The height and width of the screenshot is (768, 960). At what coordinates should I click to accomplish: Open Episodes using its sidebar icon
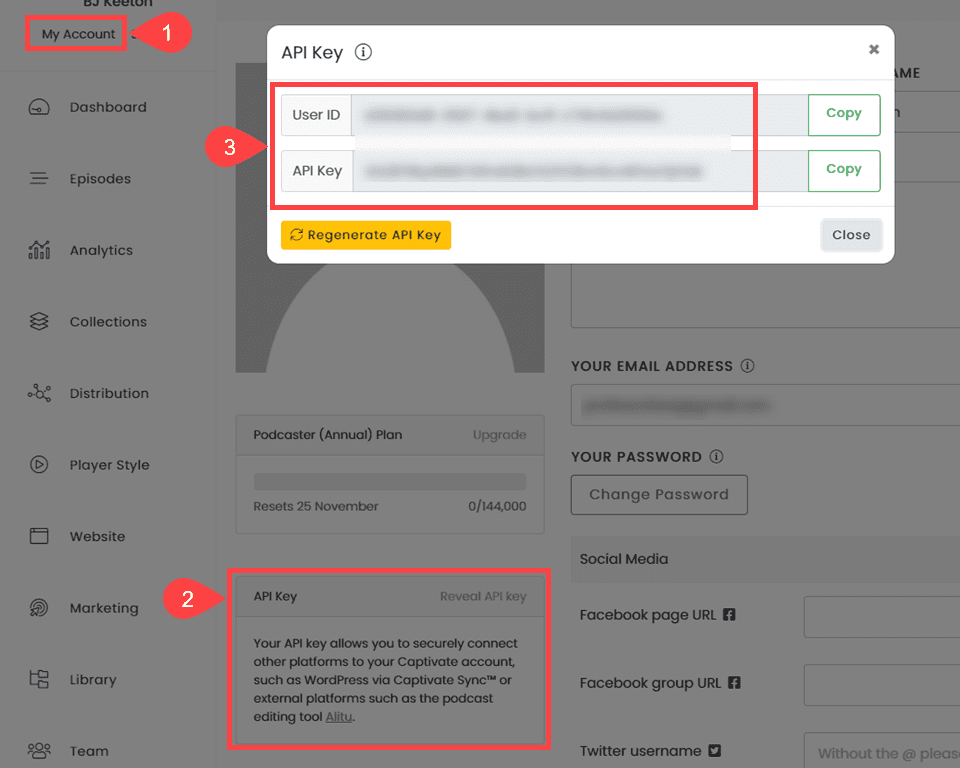point(38,178)
